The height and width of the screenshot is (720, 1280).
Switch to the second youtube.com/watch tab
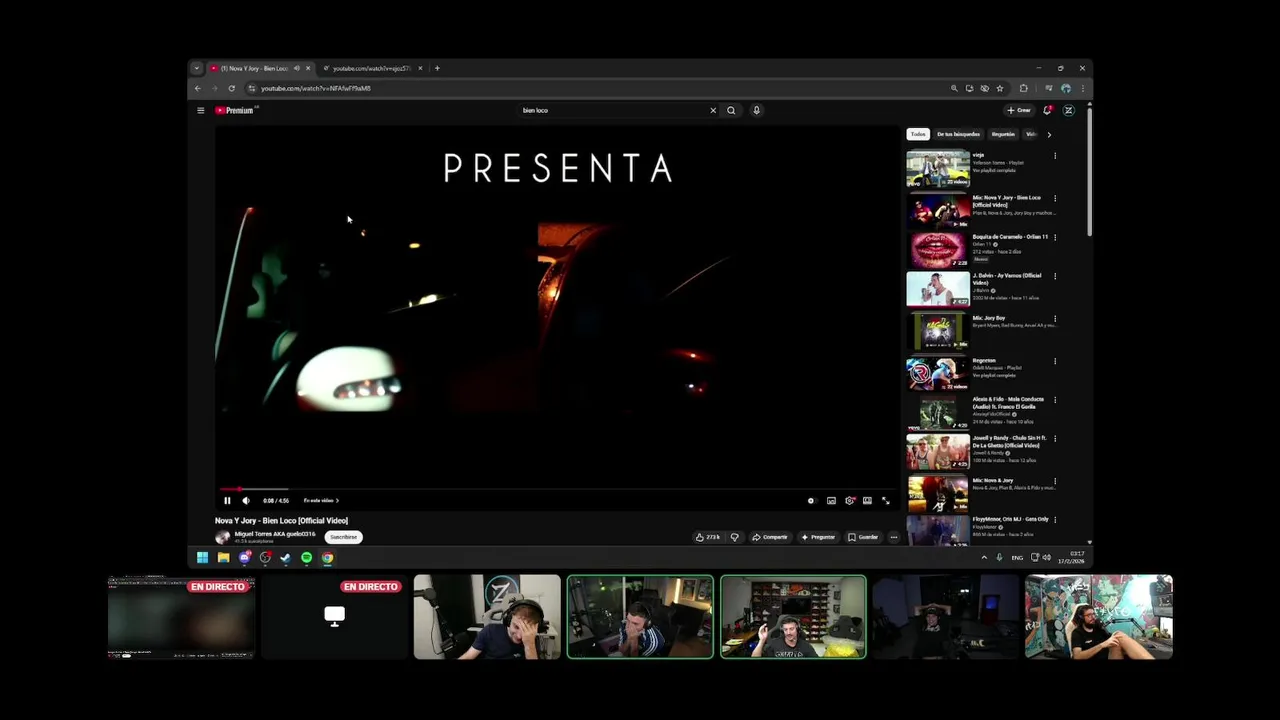(x=371, y=68)
